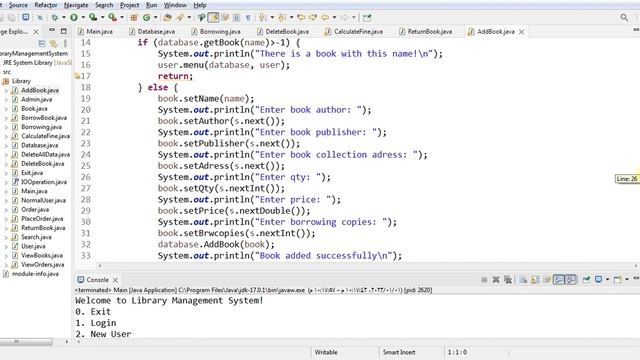Viewport: 640px width, 360px height.
Task: Expand Database.java node in Package Explorer
Action: tap(6, 145)
